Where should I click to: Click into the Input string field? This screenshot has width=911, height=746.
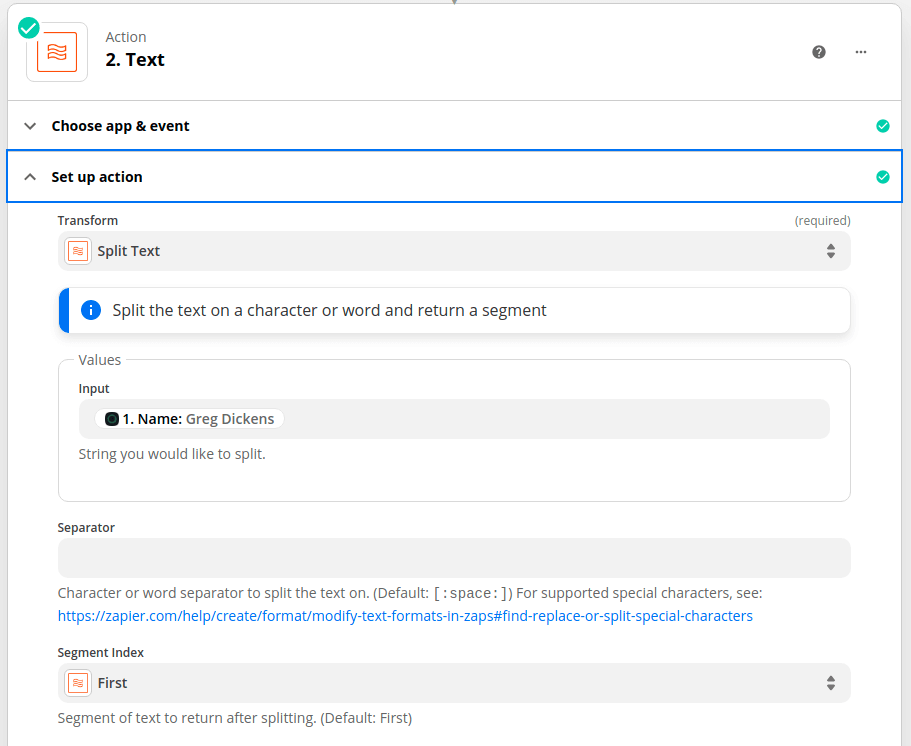pos(550,419)
